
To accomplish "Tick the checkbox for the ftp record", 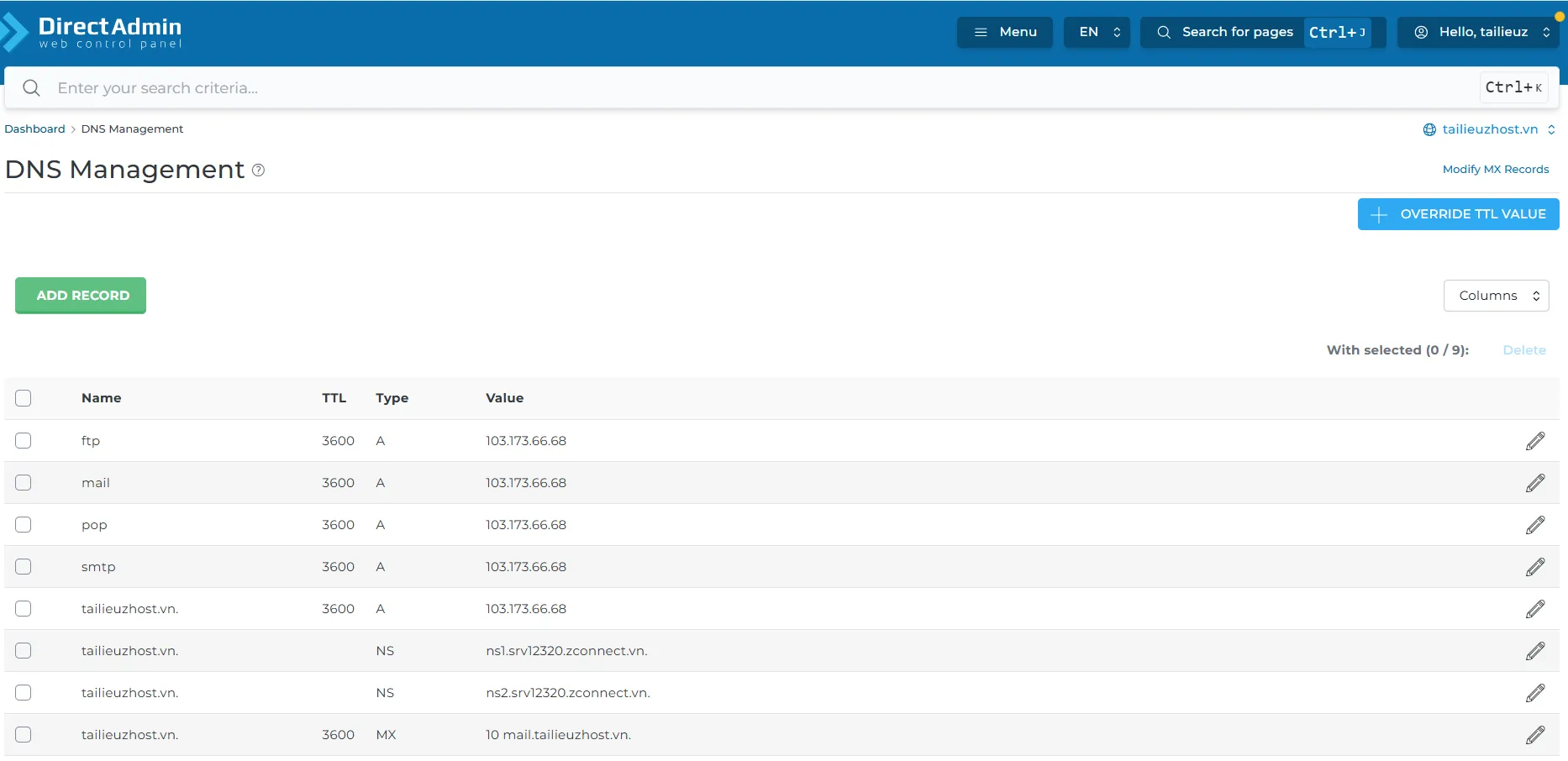I will pyautogui.click(x=24, y=441).
